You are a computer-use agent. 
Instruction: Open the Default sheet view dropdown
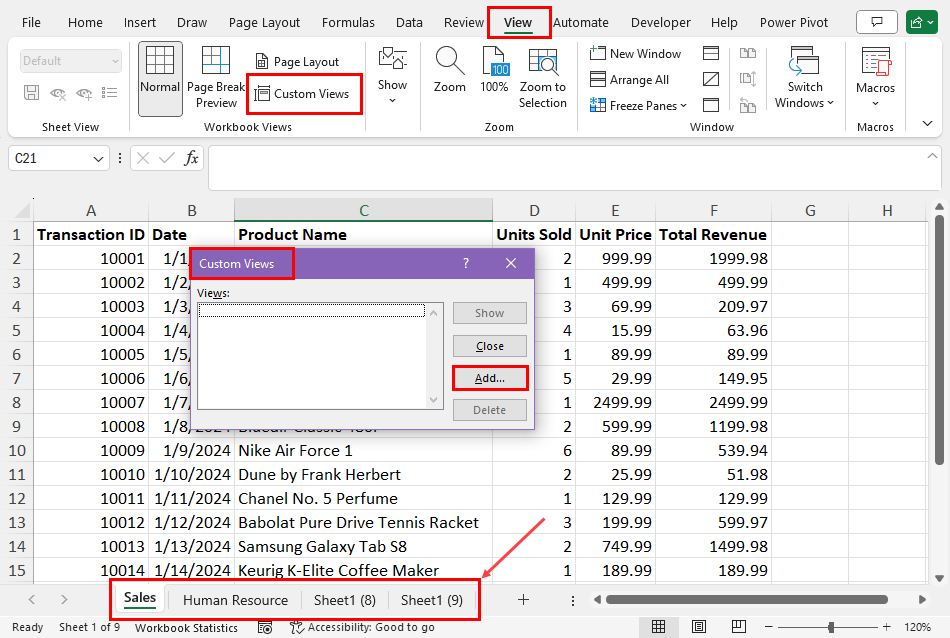pos(71,61)
